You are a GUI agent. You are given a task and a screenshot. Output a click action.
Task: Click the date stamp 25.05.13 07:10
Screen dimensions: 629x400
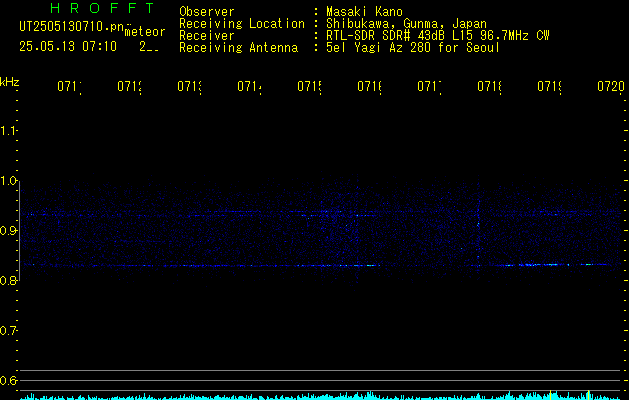(68, 47)
